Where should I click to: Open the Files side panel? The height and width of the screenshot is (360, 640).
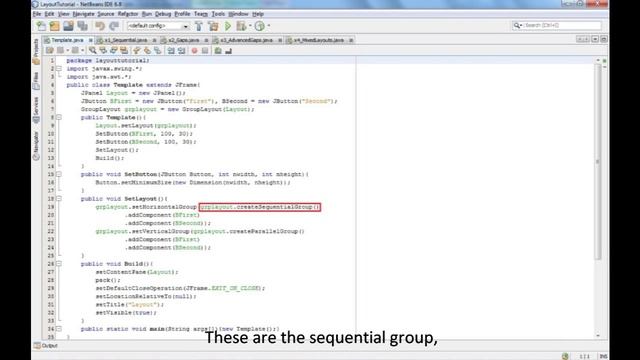tap(36, 81)
